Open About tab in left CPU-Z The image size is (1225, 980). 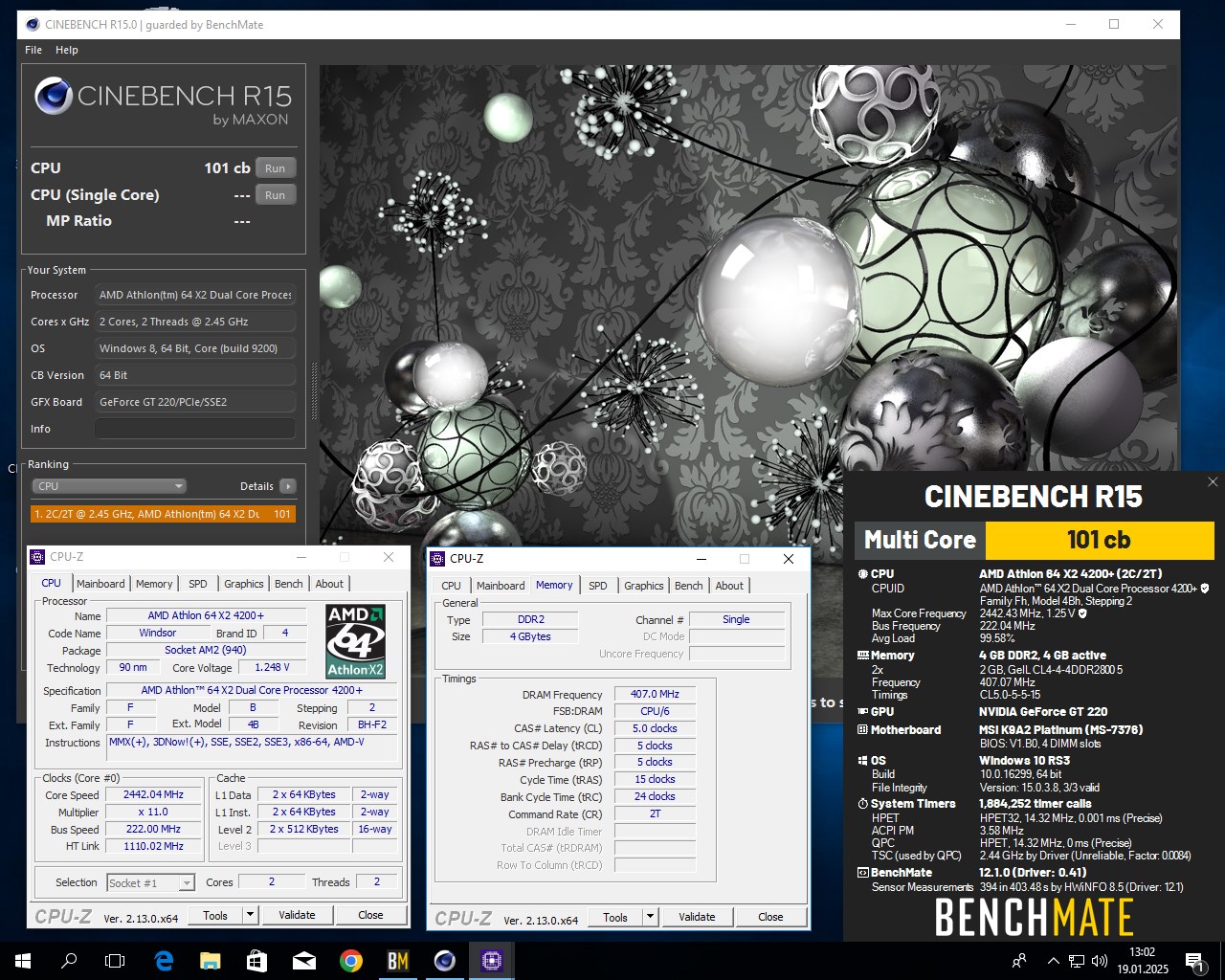click(329, 584)
